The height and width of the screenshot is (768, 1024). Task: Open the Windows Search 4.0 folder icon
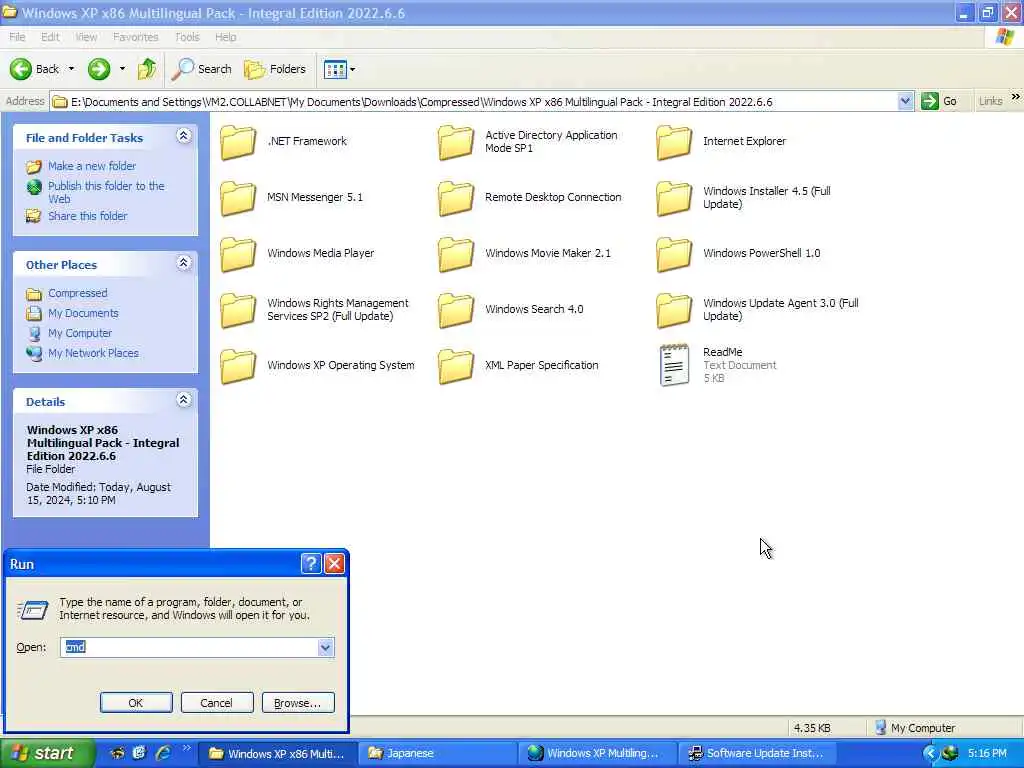[x=456, y=310]
